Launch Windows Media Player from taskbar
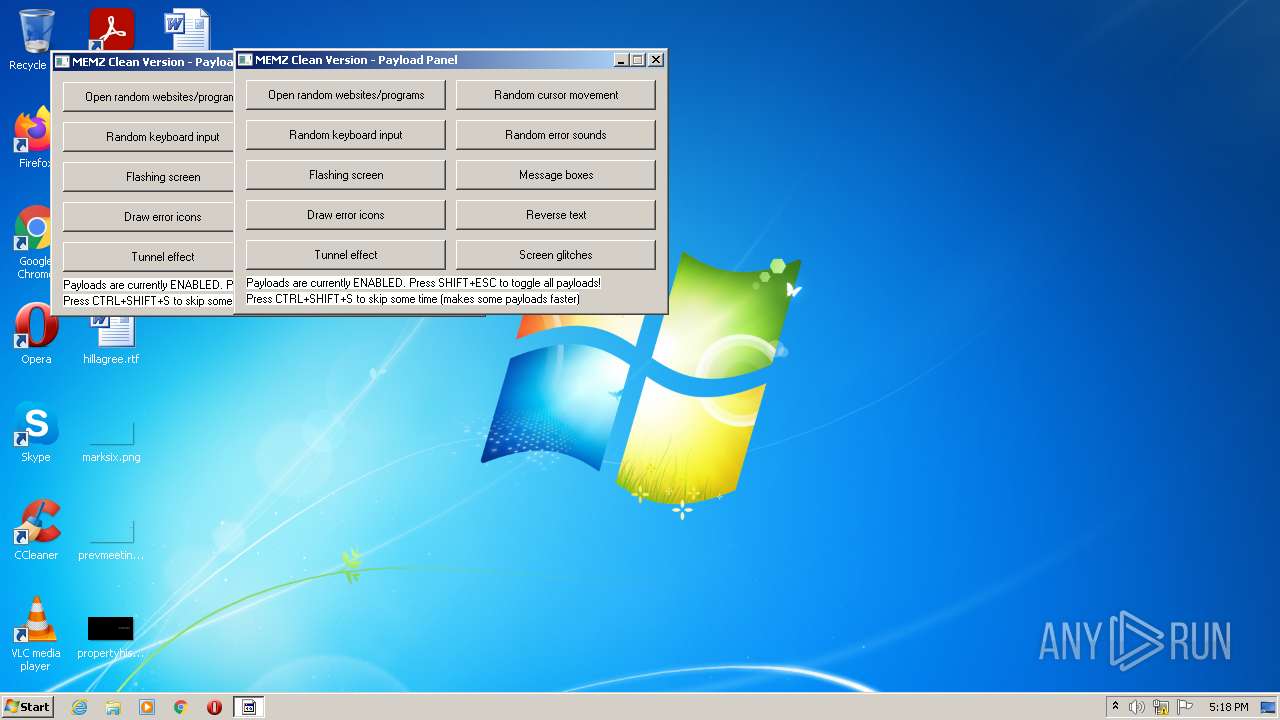This screenshot has height=720, width=1280. pos(147,707)
